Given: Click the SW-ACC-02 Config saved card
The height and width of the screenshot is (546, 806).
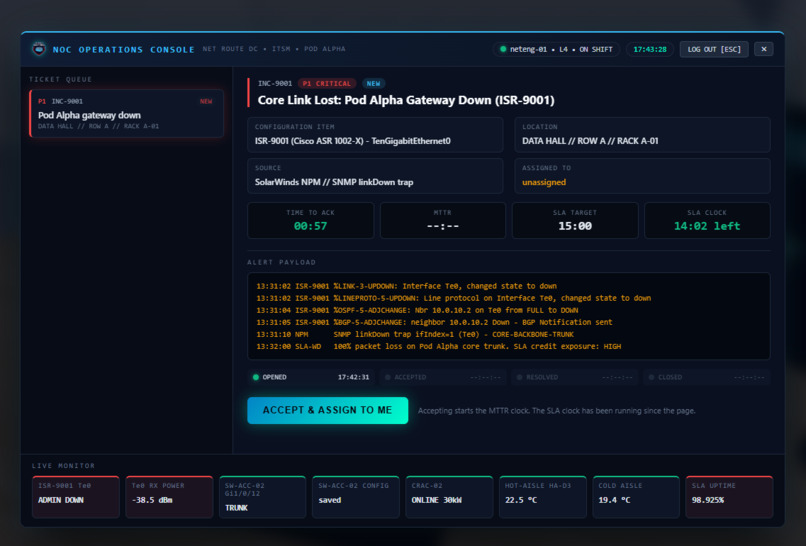Looking at the screenshot, I should coord(356,497).
